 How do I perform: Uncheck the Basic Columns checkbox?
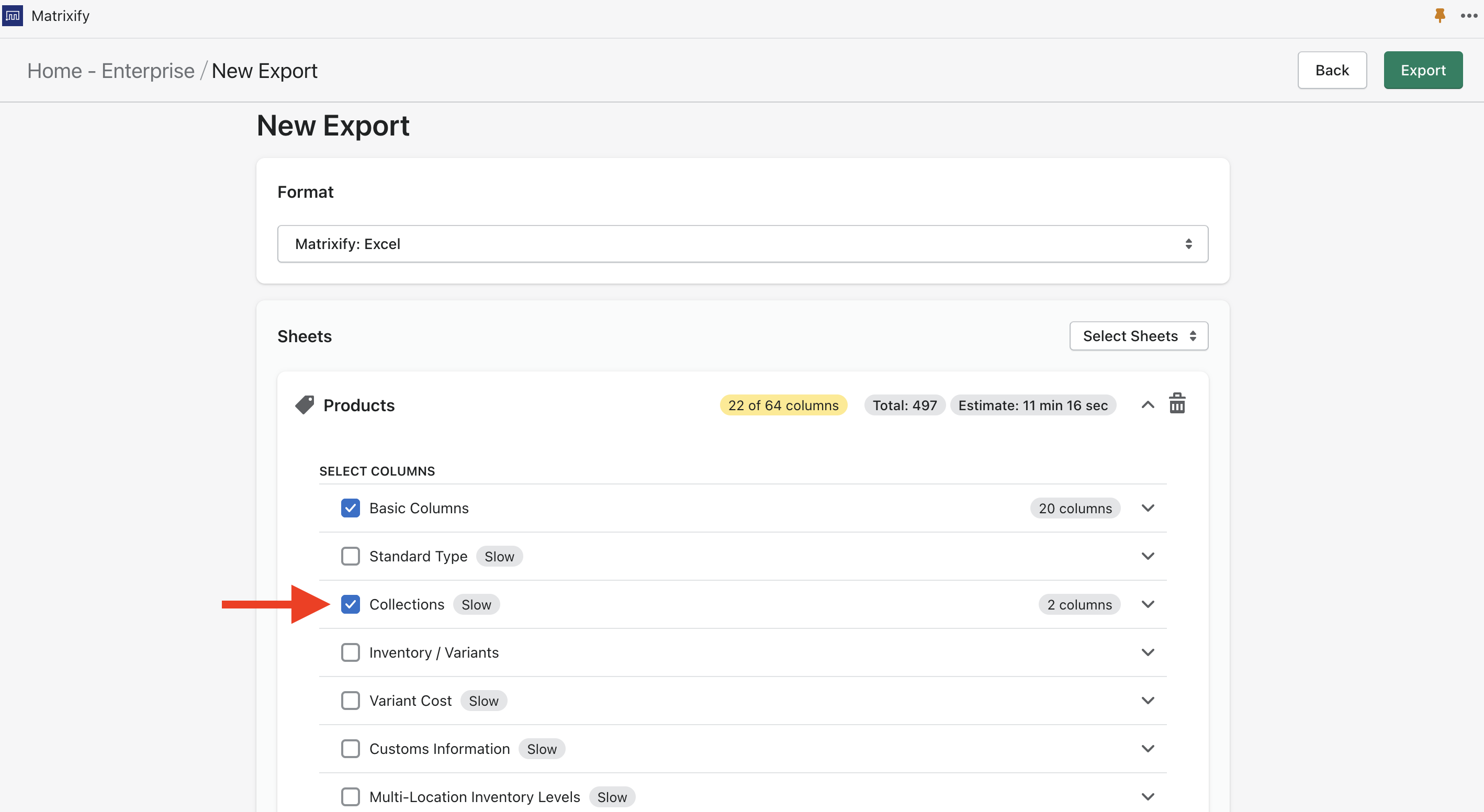click(350, 508)
